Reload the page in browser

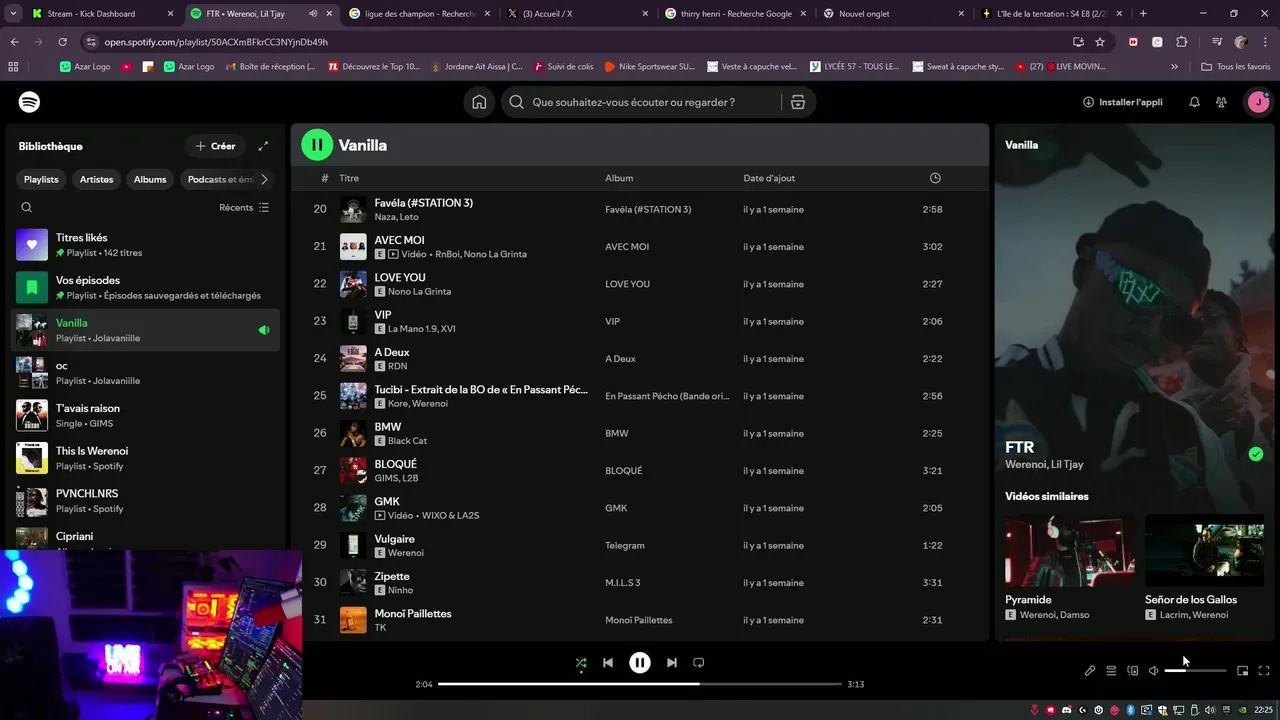[62, 42]
